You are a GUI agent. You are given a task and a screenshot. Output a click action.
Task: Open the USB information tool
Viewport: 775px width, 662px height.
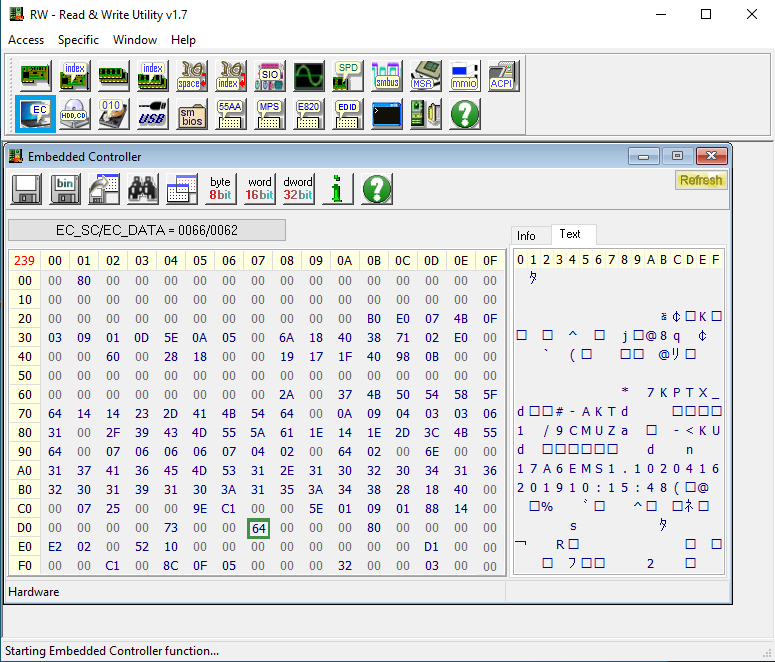point(153,114)
